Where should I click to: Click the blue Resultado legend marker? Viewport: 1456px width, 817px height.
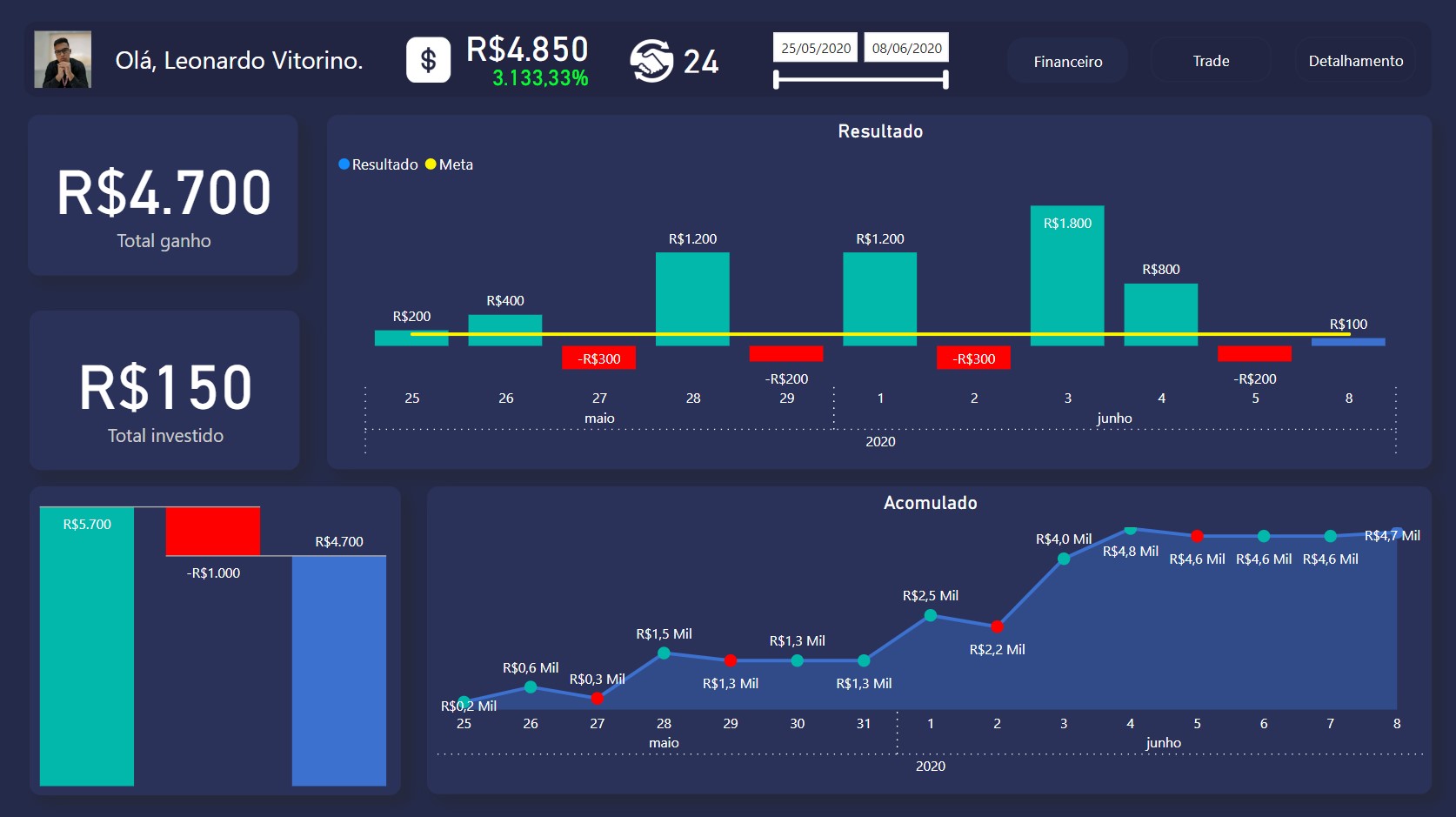click(x=344, y=164)
